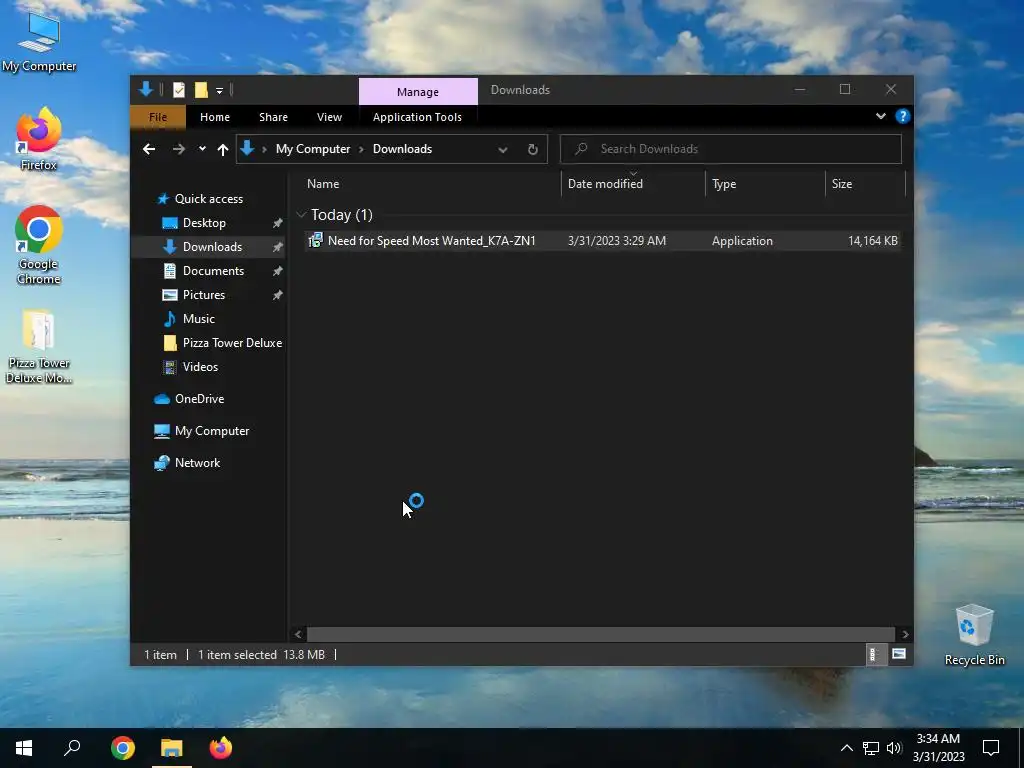Click the New folder quick access toolbar icon
Screen dimensions: 1024x768
coord(201,90)
